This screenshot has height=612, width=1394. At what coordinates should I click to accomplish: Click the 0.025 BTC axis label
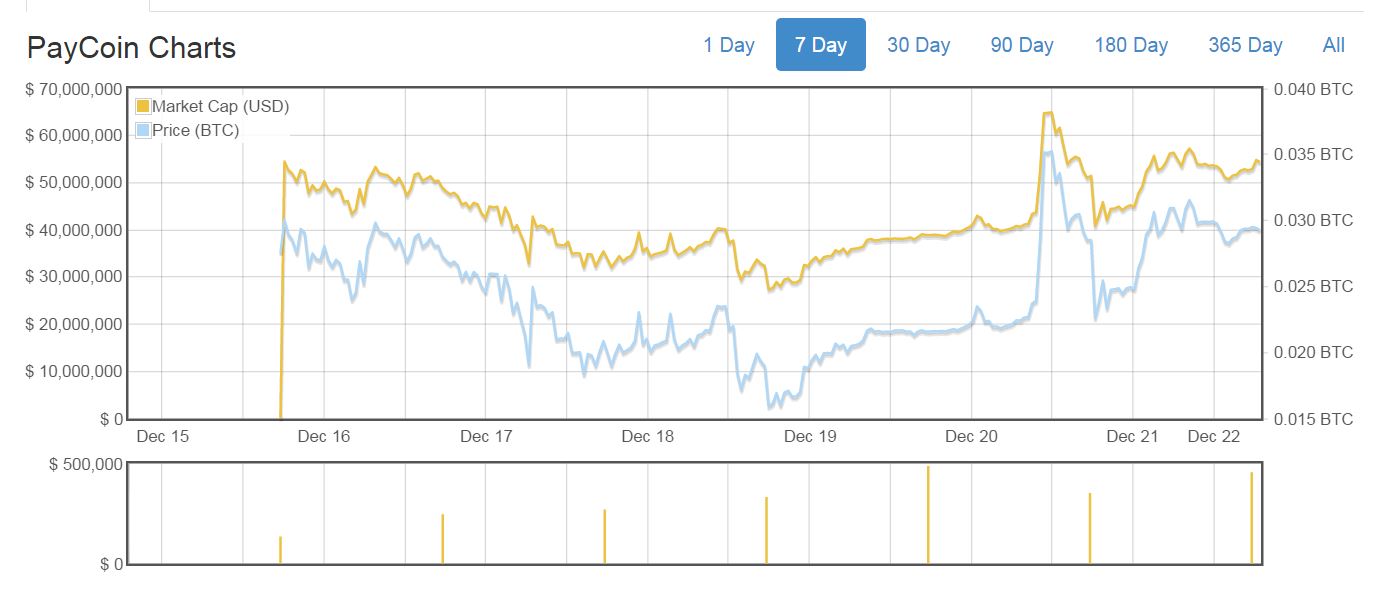pos(1314,287)
